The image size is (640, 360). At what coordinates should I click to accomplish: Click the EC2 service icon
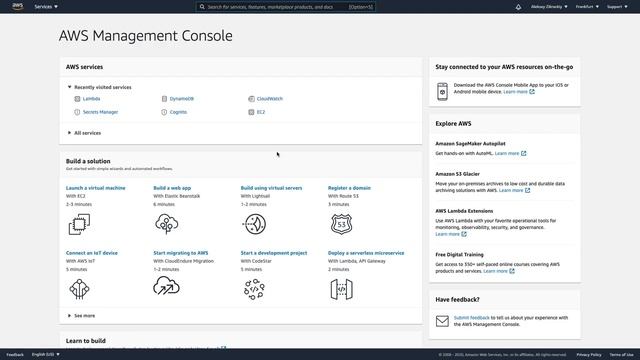tap(251, 112)
